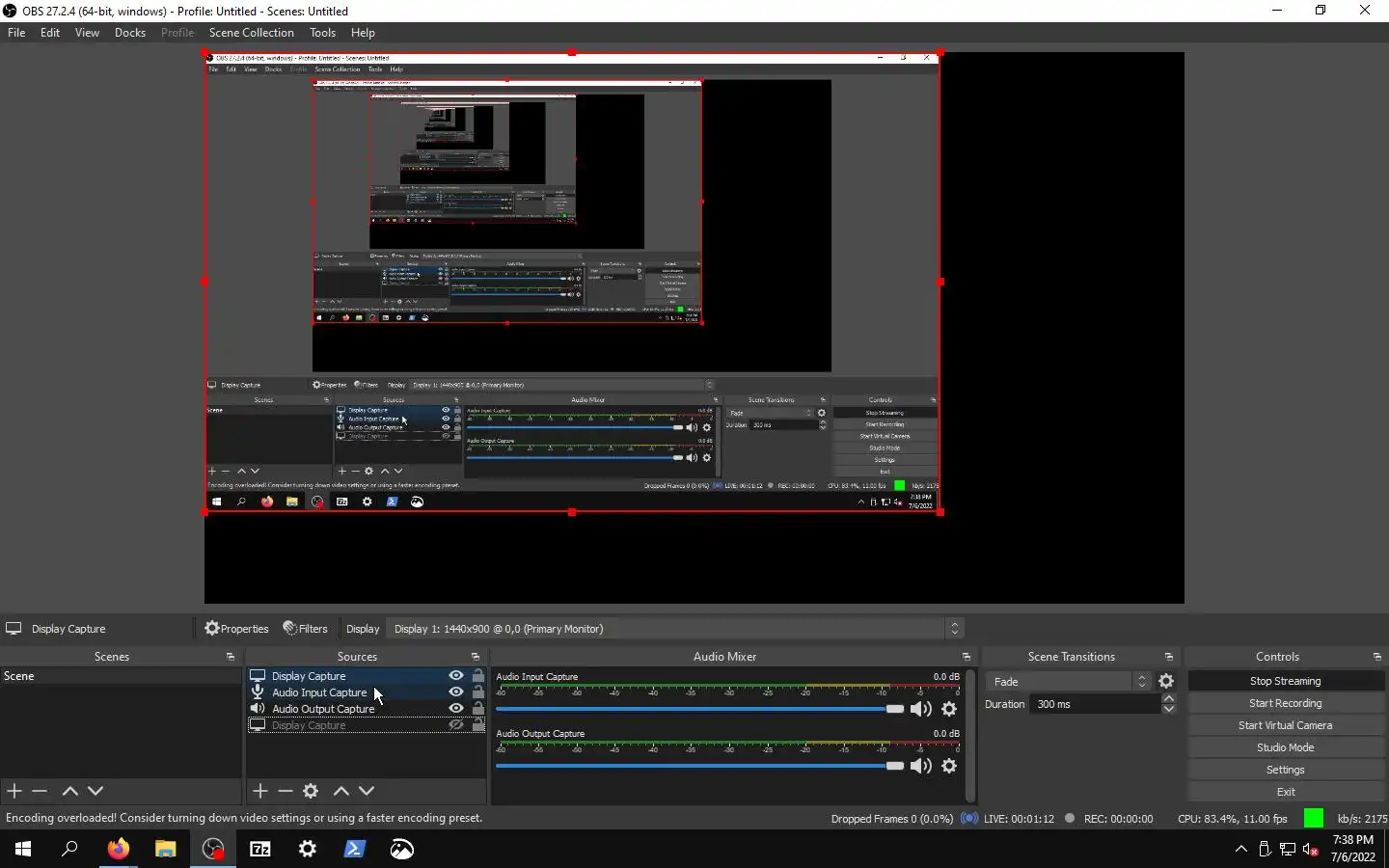
Task: Open the View menu
Action: (x=87, y=33)
